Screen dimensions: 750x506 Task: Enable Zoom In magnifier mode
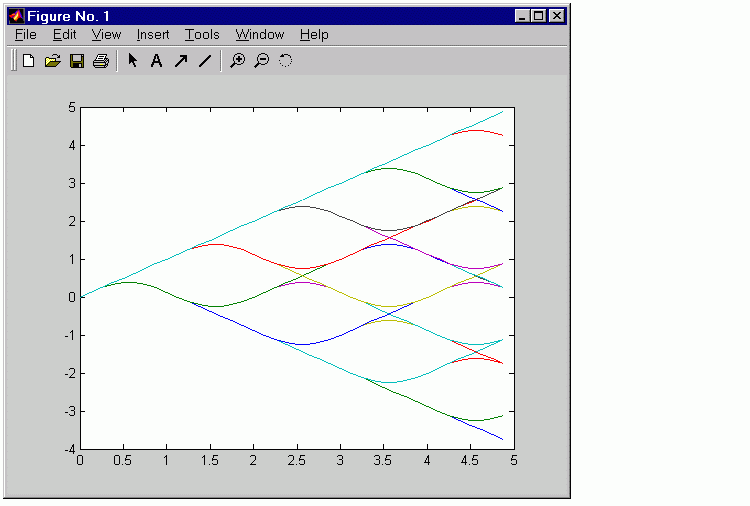[237, 61]
